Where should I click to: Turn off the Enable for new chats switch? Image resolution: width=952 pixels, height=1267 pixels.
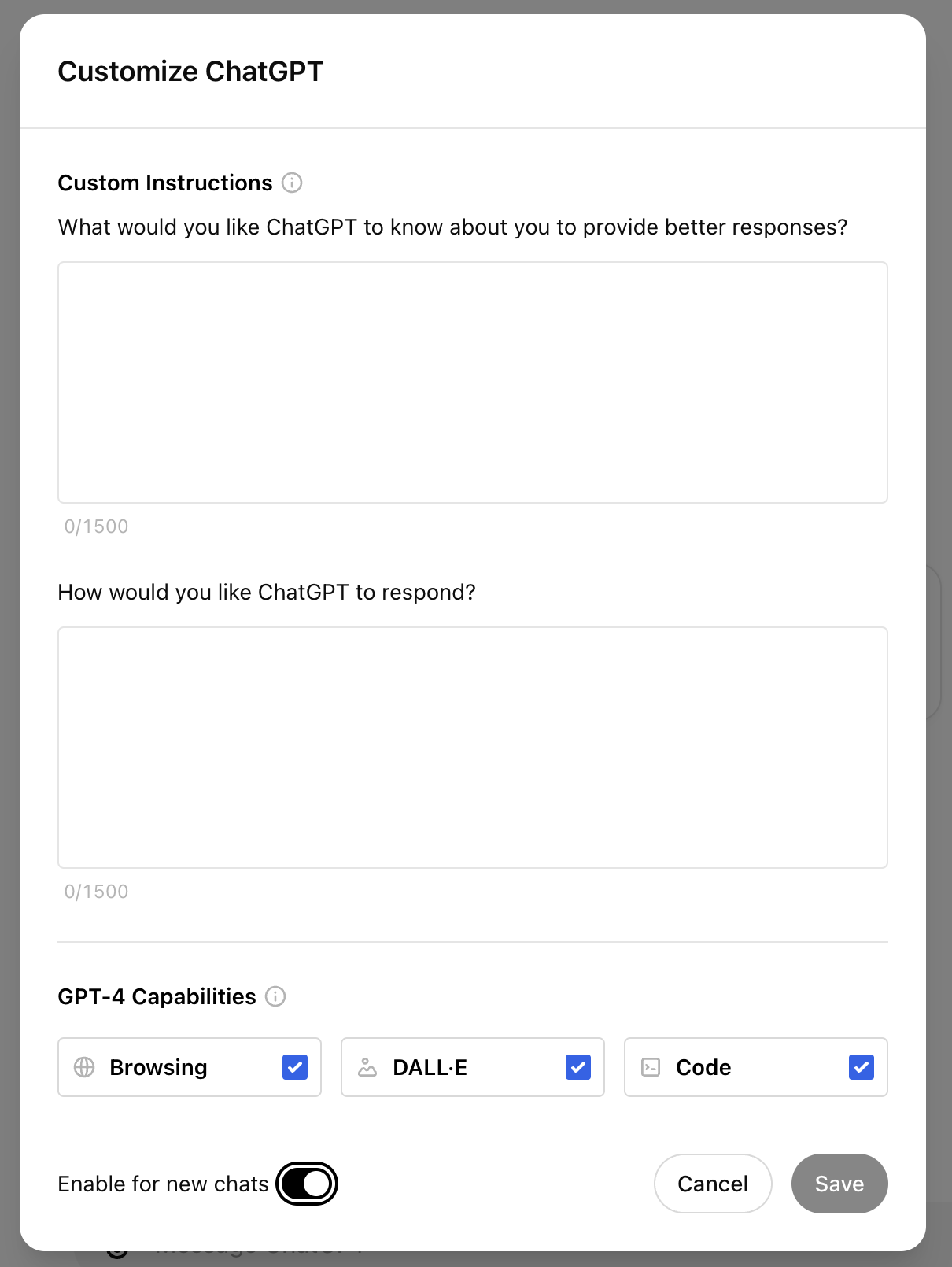(x=307, y=1184)
